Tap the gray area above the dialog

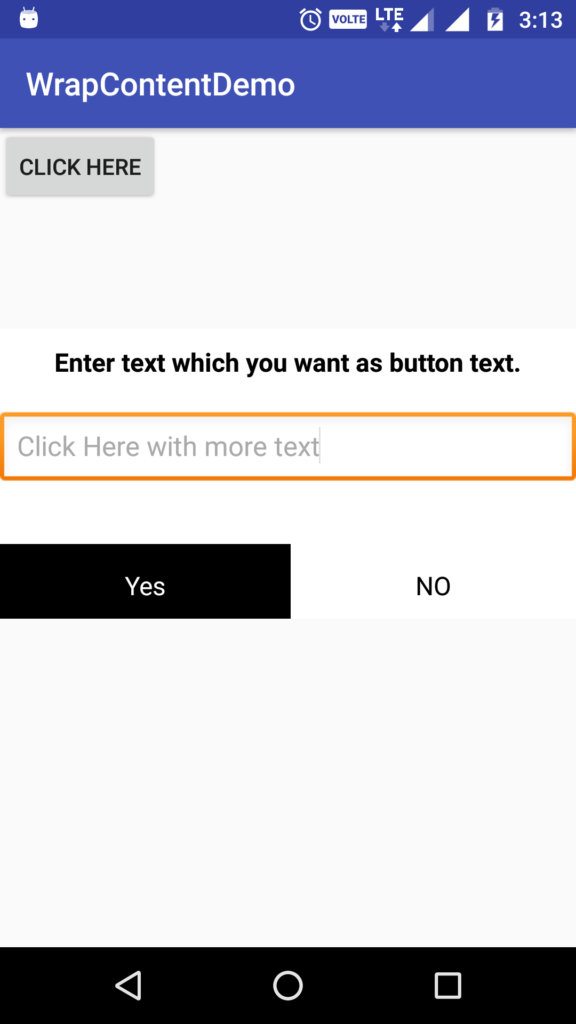tap(288, 261)
